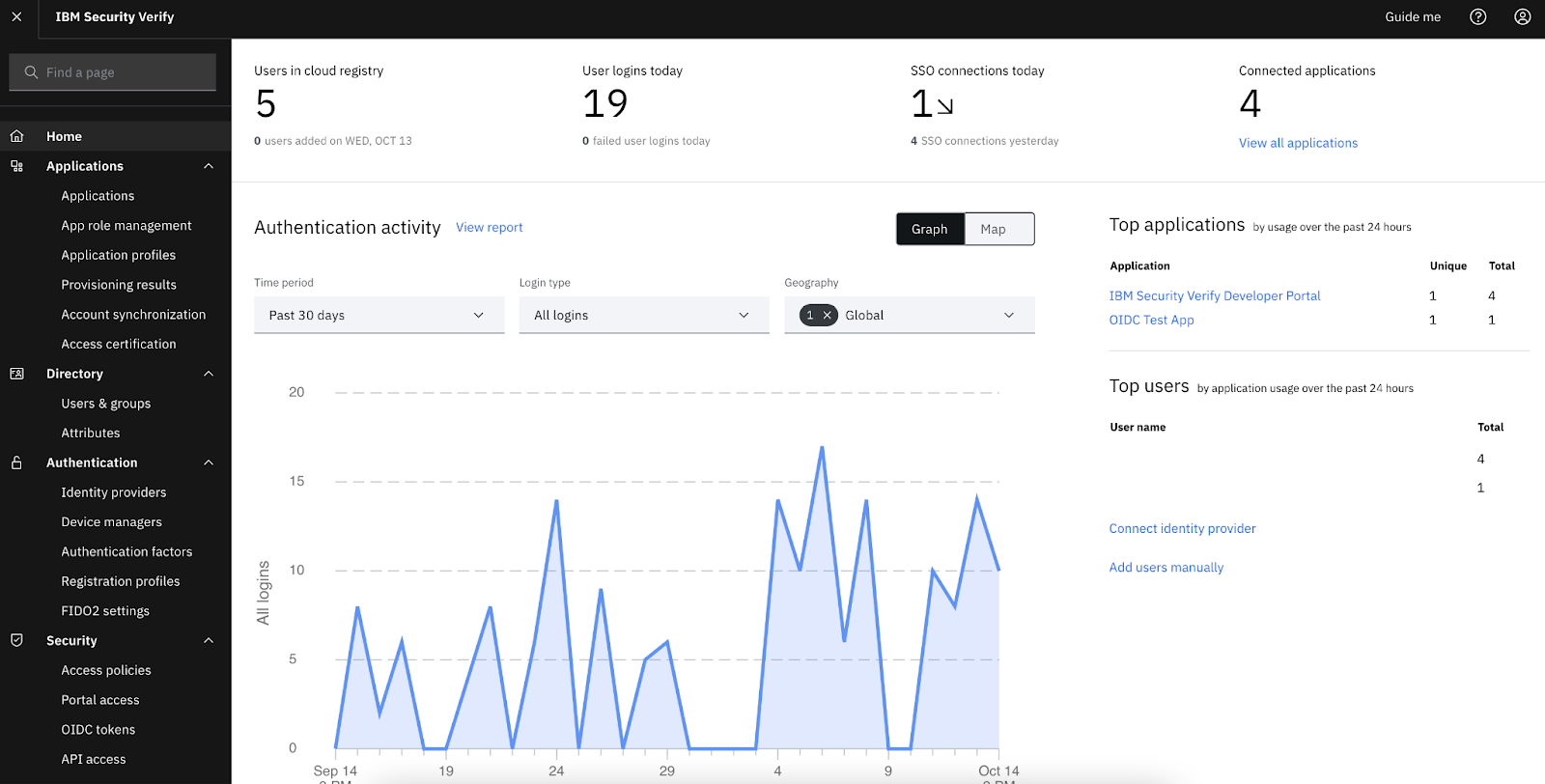Viewport: 1545px width, 784px height.
Task: Open the Login type dropdown
Action: (x=644, y=315)
